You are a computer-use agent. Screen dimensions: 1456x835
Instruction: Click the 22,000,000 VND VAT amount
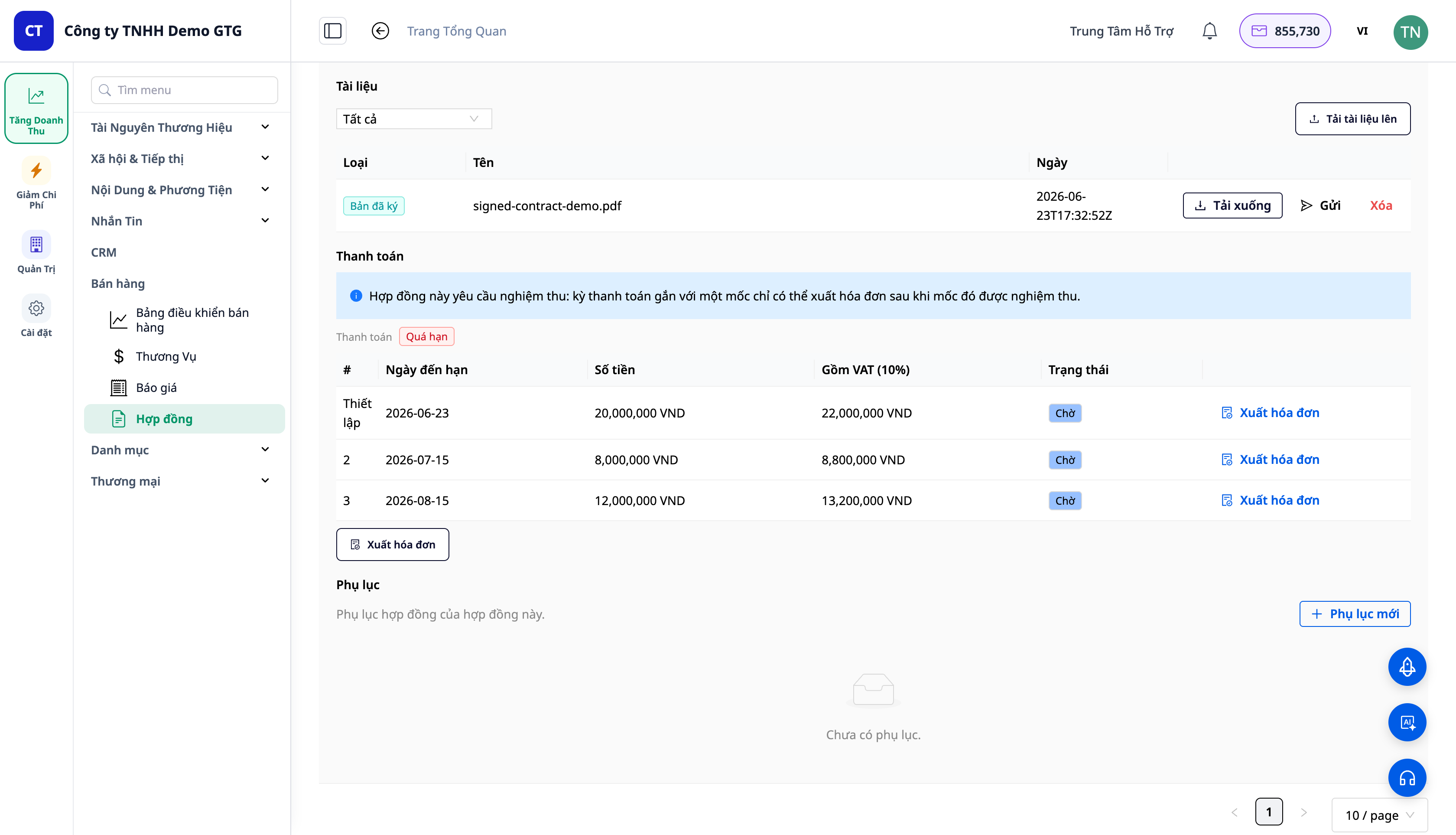[x=866, y=413]
